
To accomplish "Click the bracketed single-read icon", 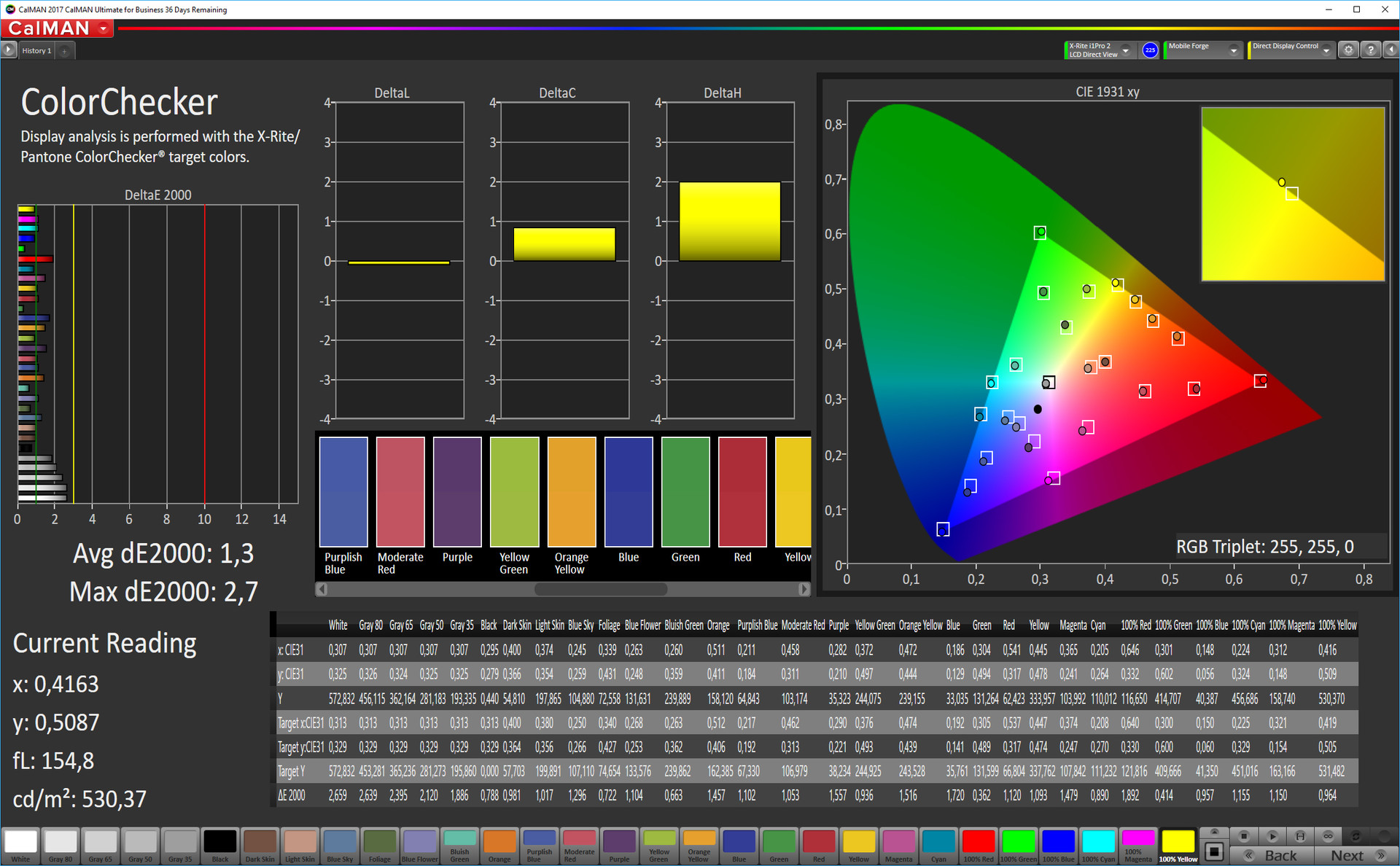I will point(1300,836).
